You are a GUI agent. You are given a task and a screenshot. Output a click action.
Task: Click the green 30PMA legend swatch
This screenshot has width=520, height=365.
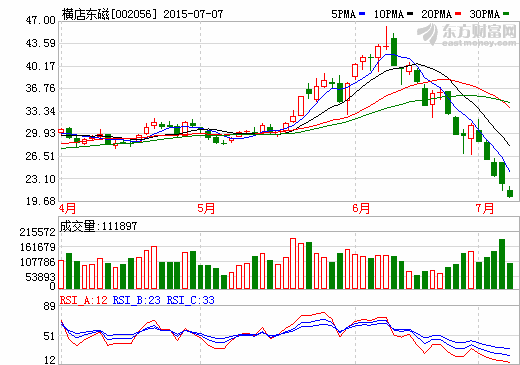(x=506, y=14)
